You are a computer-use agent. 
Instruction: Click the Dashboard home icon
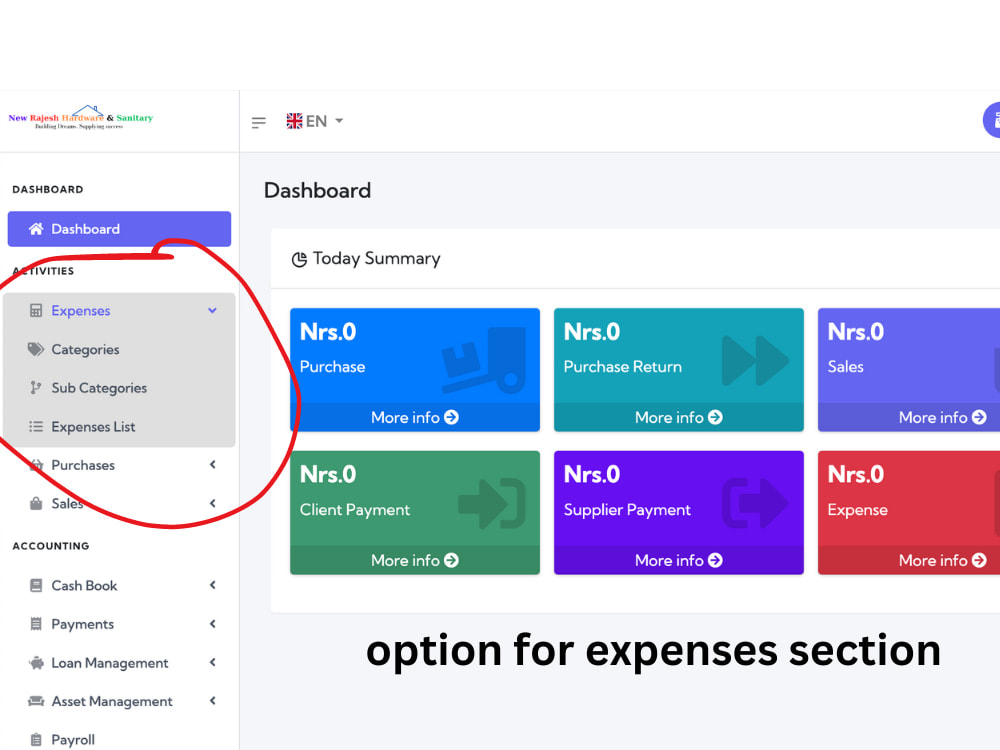36,229
